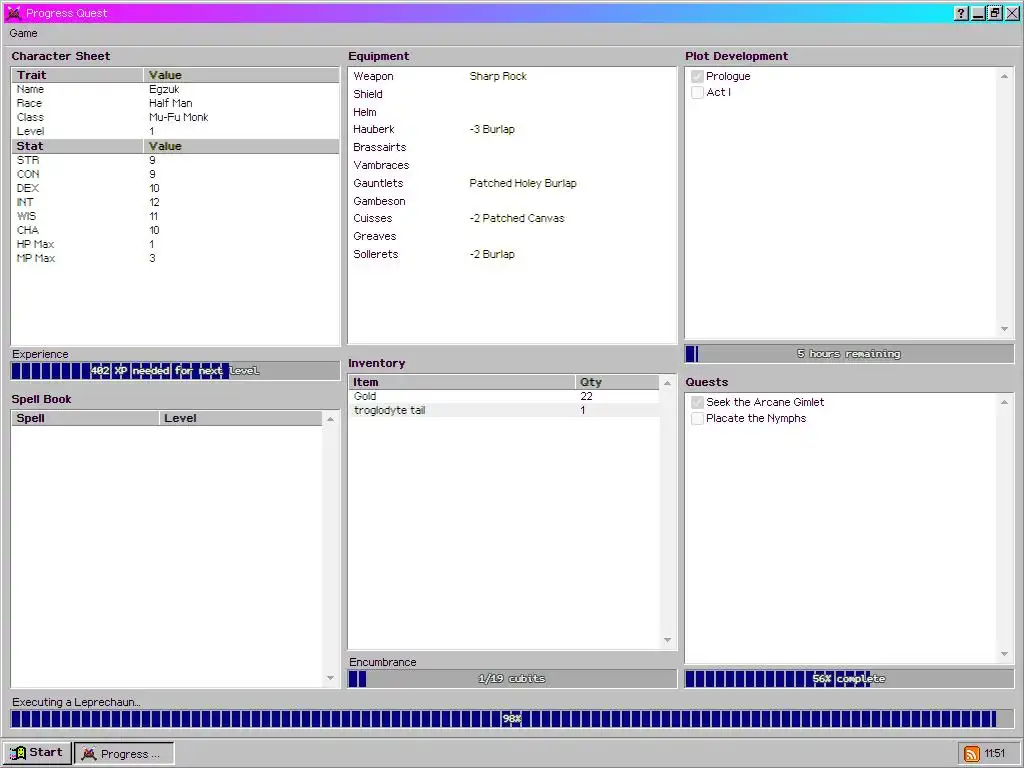Viewport: 1024px width, 768px height.
Task: Toggle Placate the Nymphs checkbox
Action: (697, 419)
